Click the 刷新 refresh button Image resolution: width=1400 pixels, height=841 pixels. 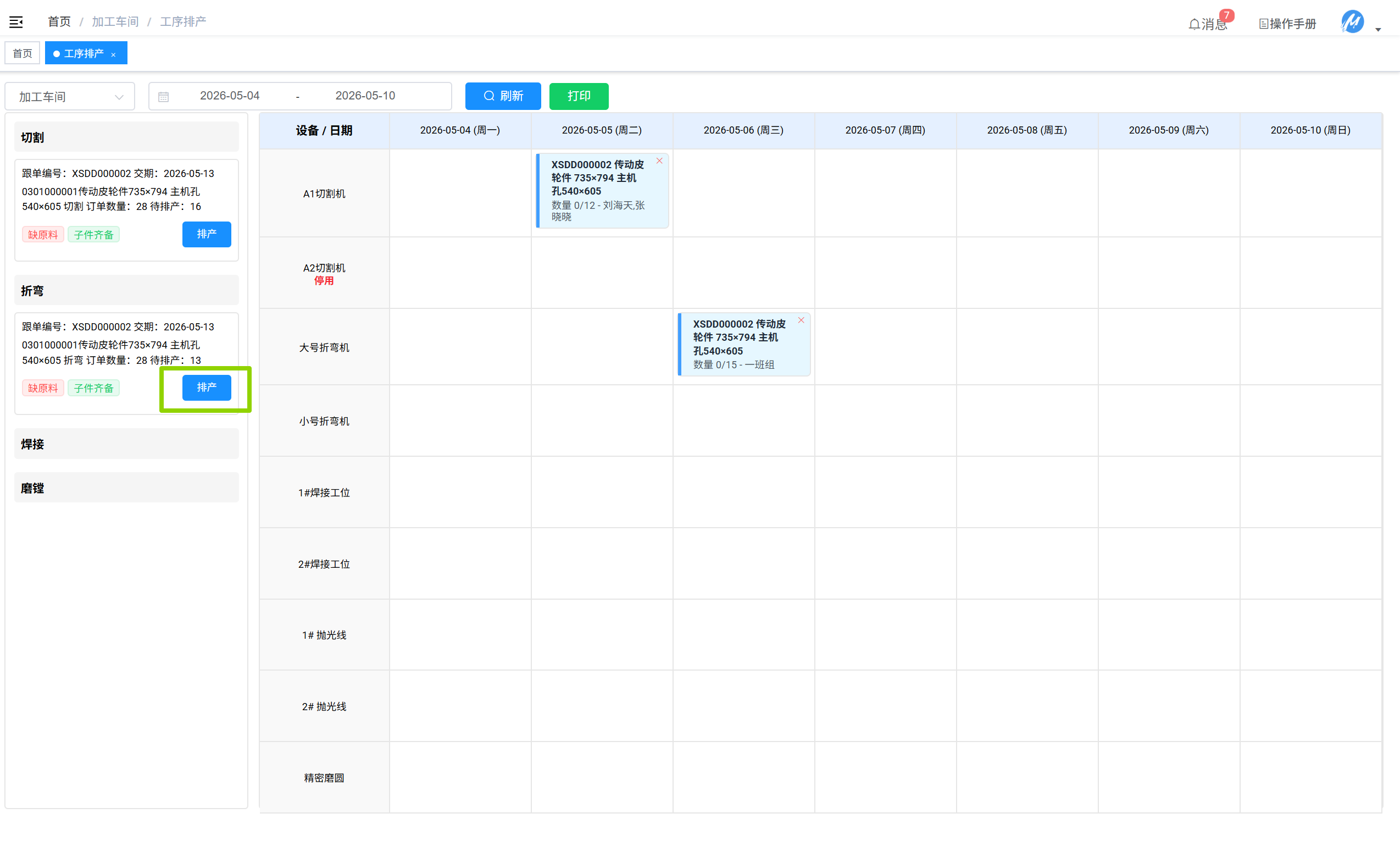tap(503, 96)
